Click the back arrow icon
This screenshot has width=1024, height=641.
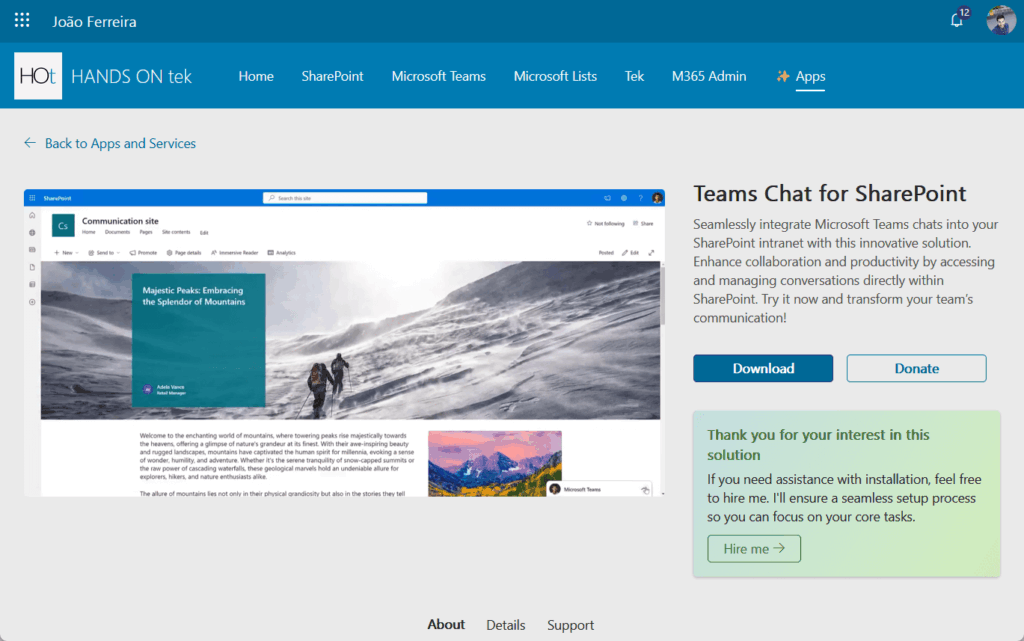pyautogui.click(x=30, y=143)
